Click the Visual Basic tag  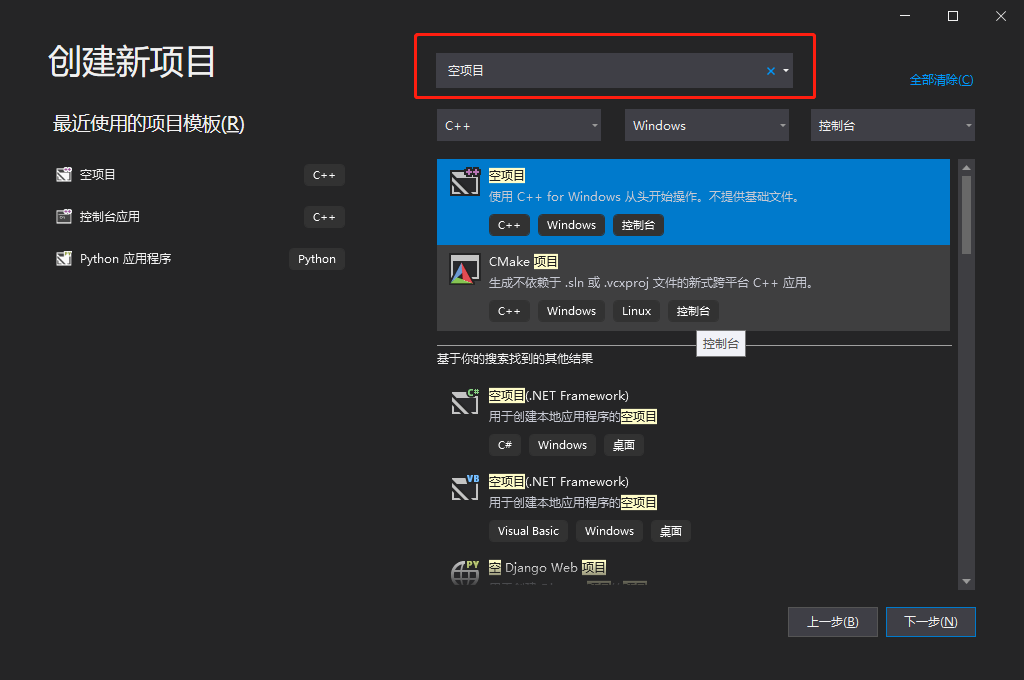pyautogui.click(x=528, y=531)
